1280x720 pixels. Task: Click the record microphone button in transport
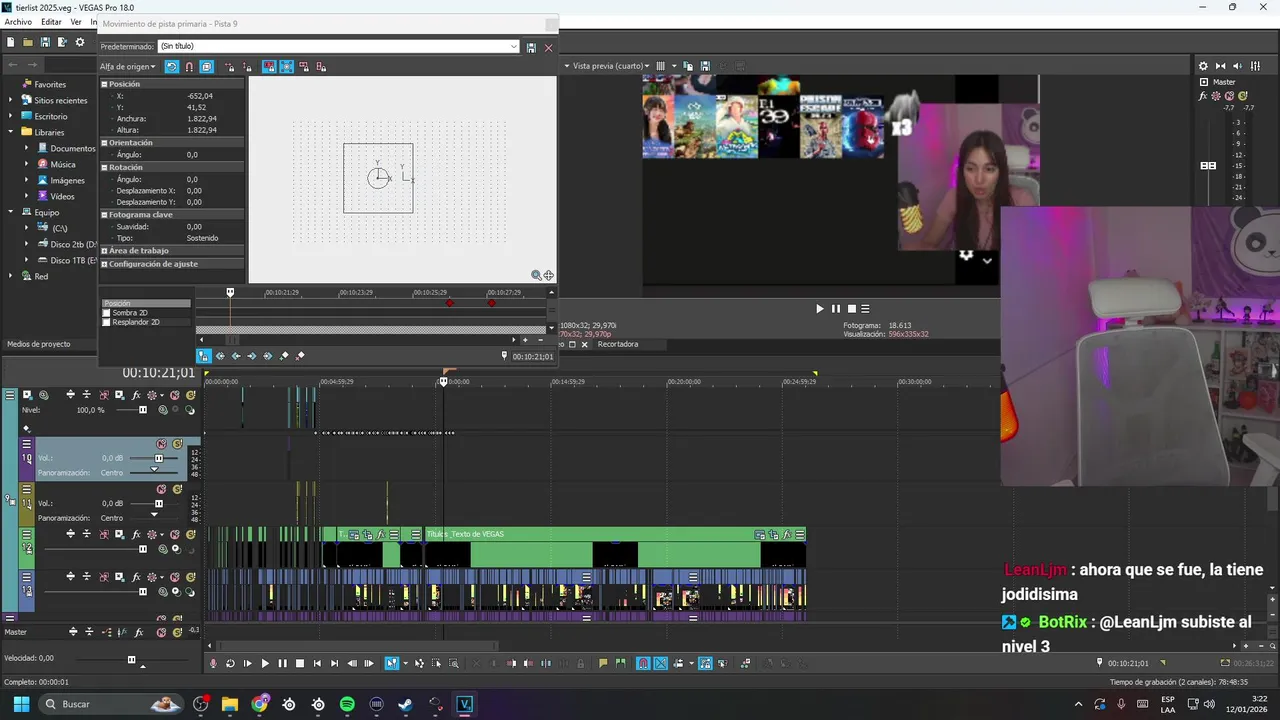213,664
